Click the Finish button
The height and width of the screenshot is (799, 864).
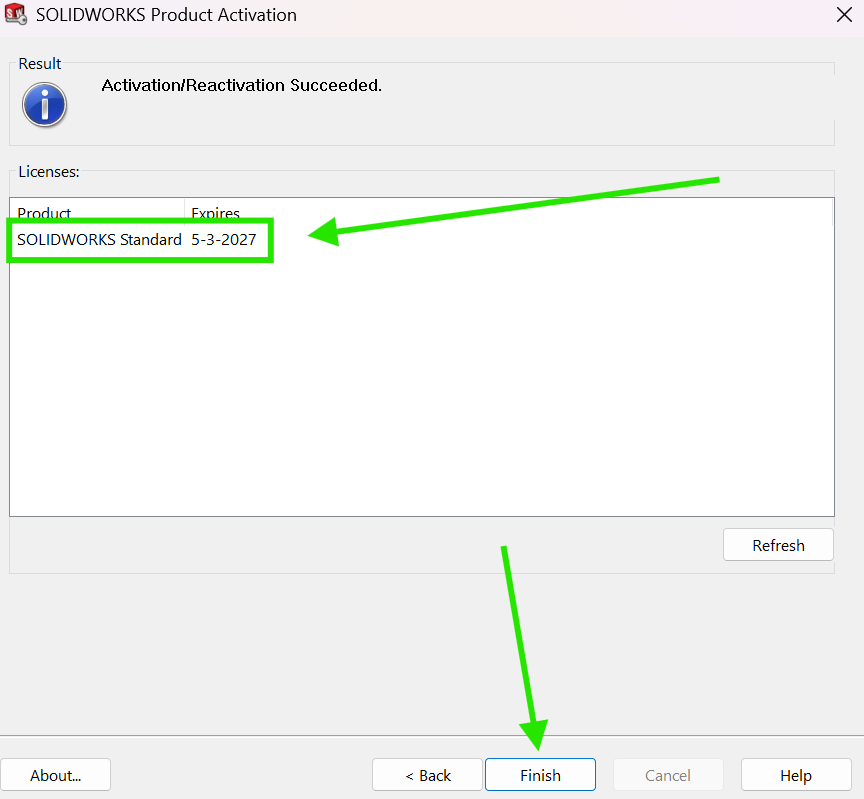[540, 775]
